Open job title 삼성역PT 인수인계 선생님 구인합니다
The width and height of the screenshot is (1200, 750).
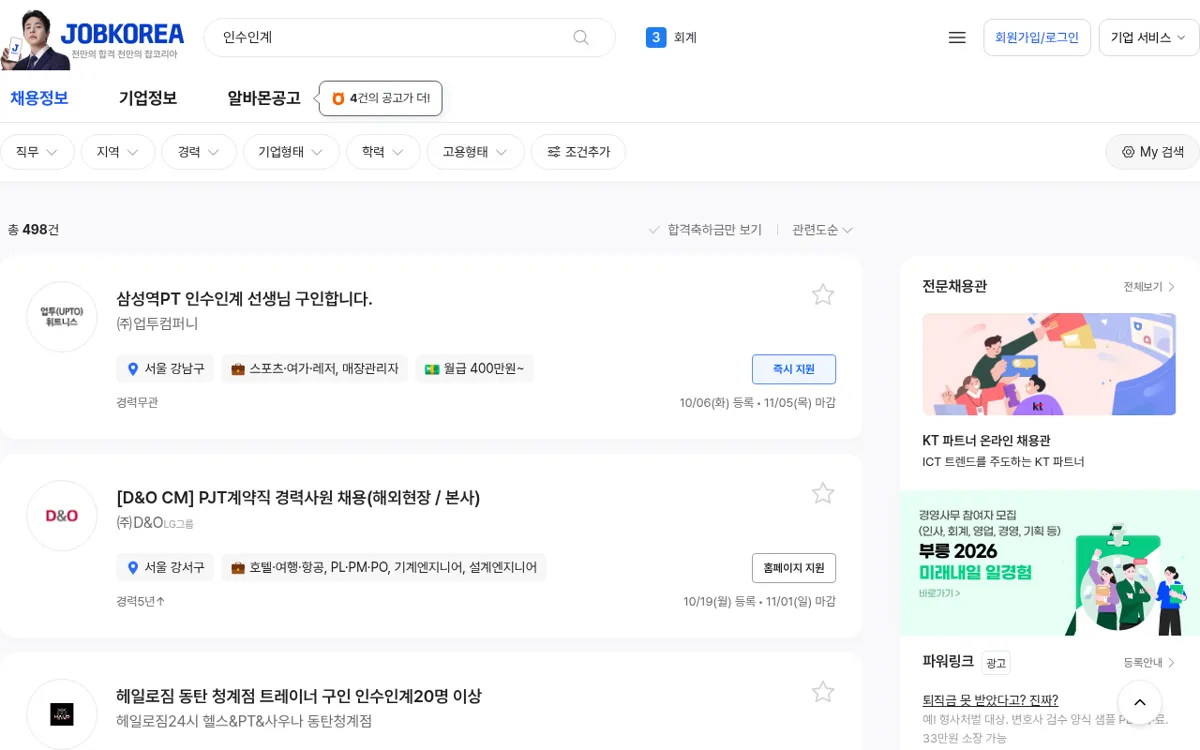click(244, 299)
